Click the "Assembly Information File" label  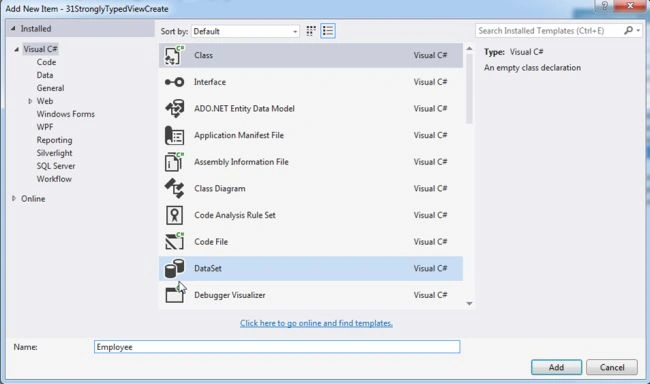241,162
